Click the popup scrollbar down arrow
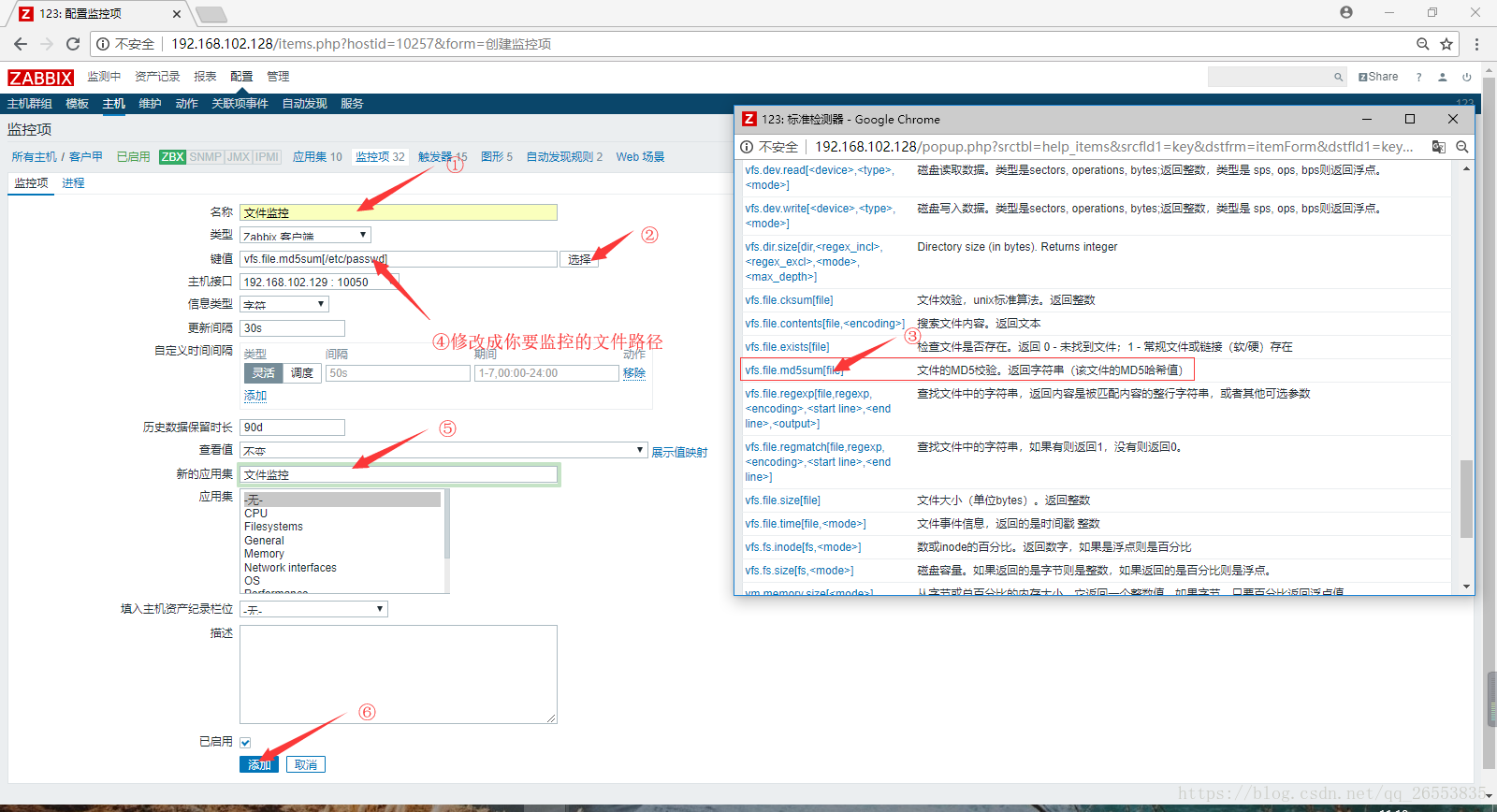This screenshot has width=1497, height=812. [1466, 587]
